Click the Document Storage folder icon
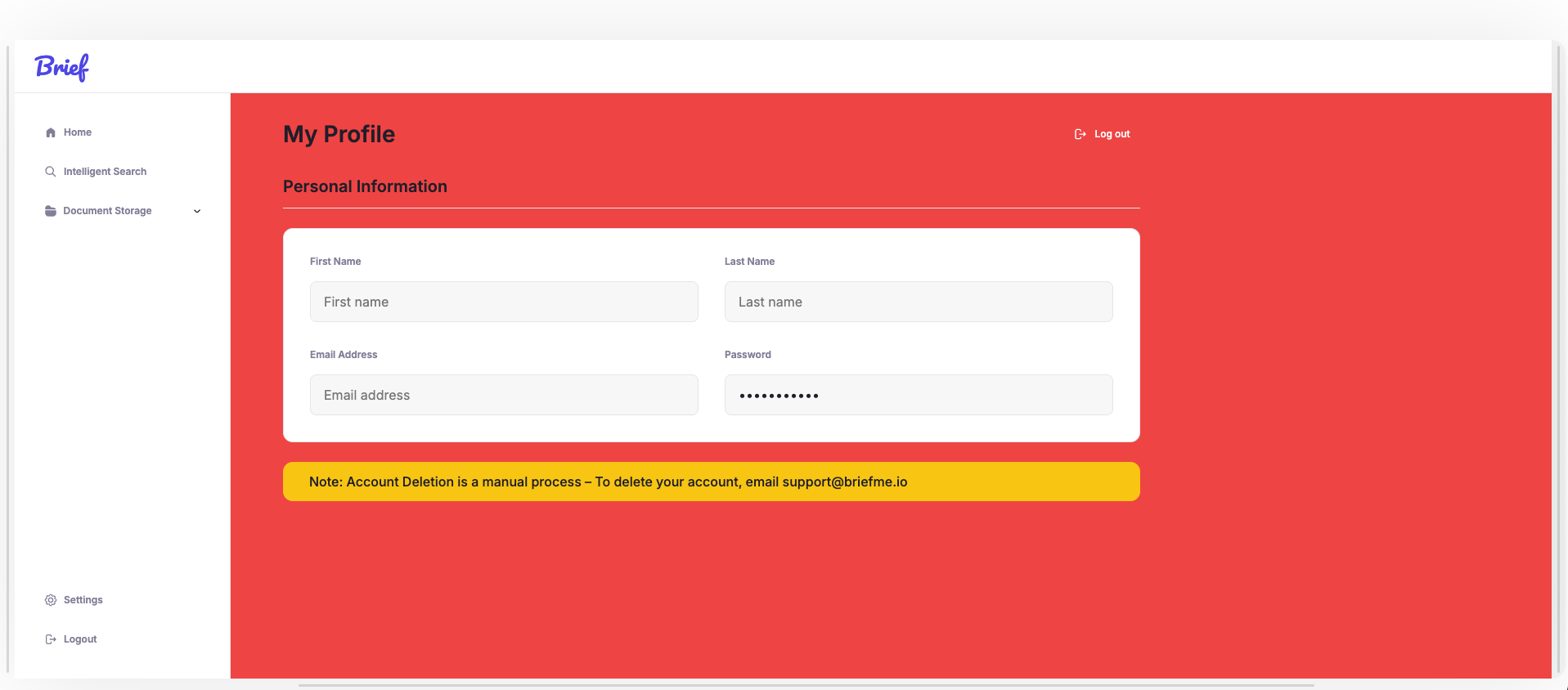 tap(51, 211)
